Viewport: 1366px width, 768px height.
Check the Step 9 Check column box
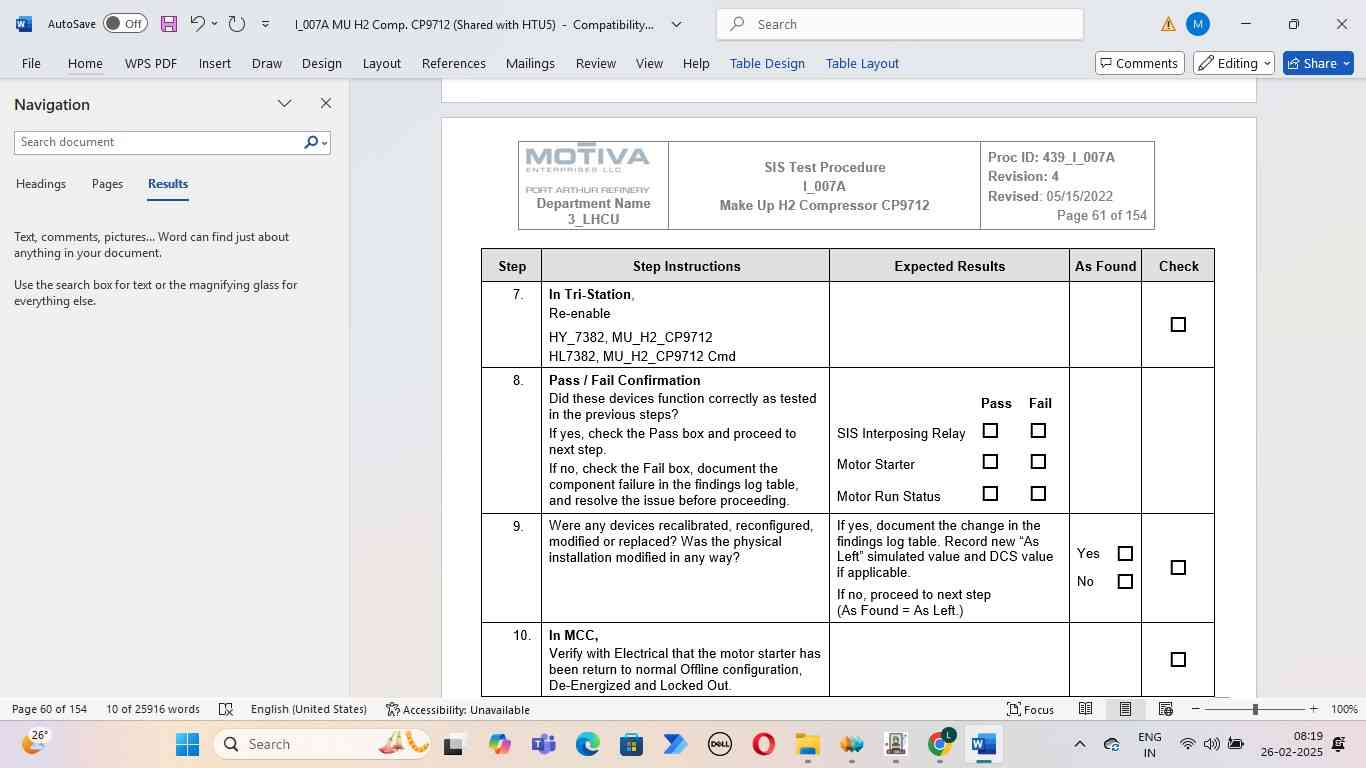pyautogui.click(x=1178, y=567)
